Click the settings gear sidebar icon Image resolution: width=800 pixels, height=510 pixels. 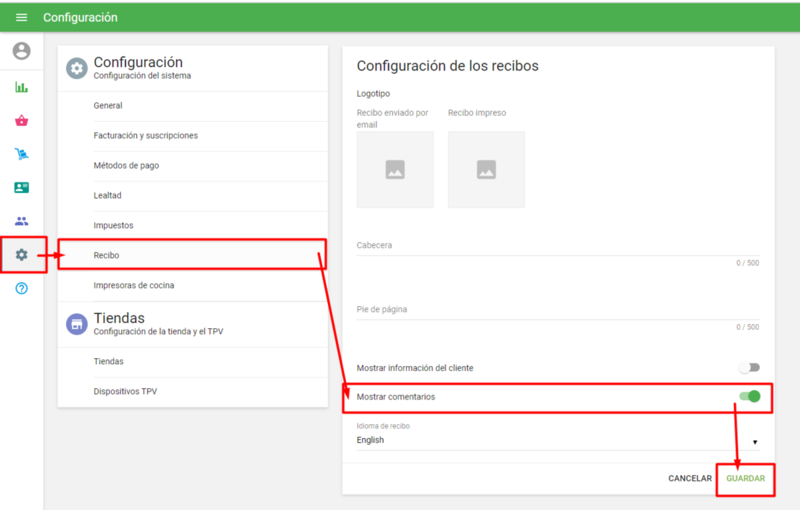click(22, 255)
